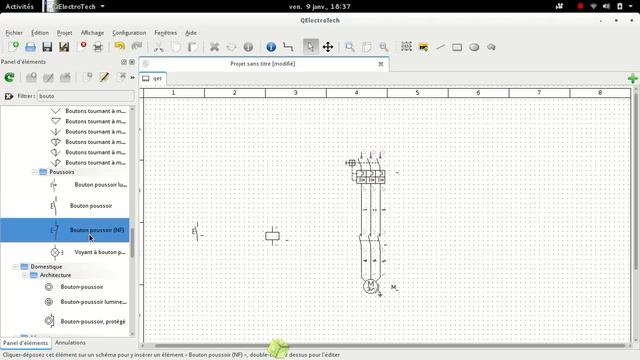Click the coil symbol on diagram

(272, 236)
